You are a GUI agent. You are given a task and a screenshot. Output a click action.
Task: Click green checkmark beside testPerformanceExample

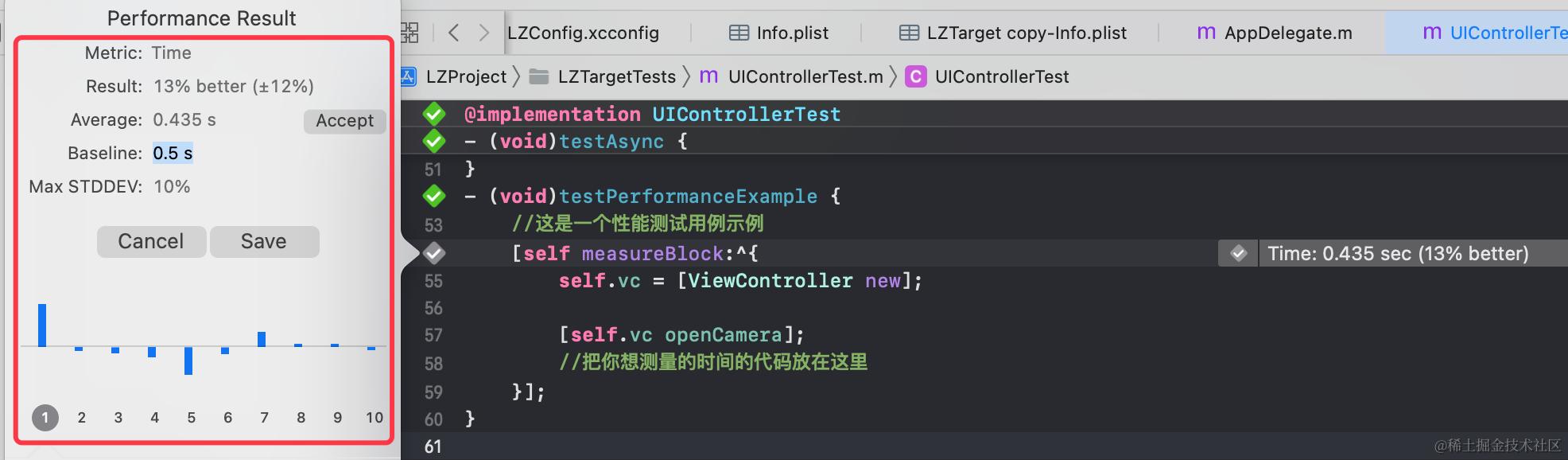[x=434, y=196]
